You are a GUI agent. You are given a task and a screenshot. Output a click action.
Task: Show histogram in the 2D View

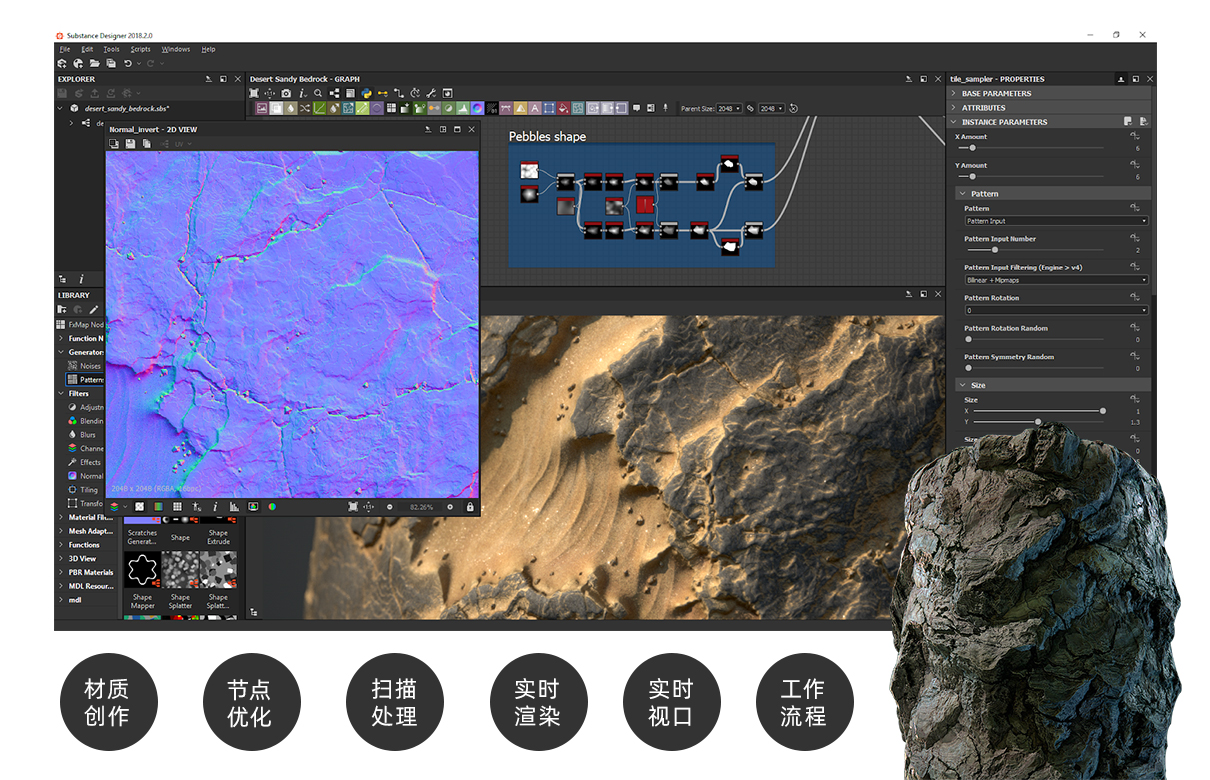pyautogui.click(x=234, y=507)
